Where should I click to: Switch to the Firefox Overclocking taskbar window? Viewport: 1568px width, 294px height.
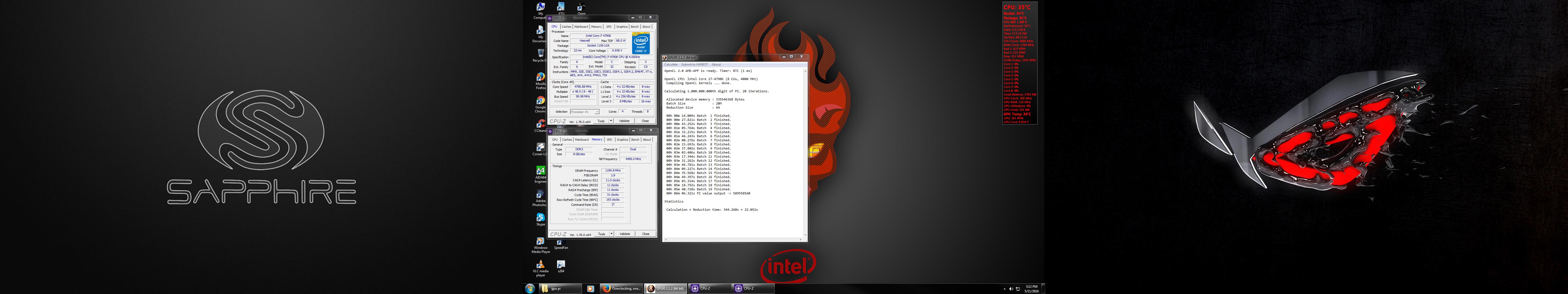(621, 289)
